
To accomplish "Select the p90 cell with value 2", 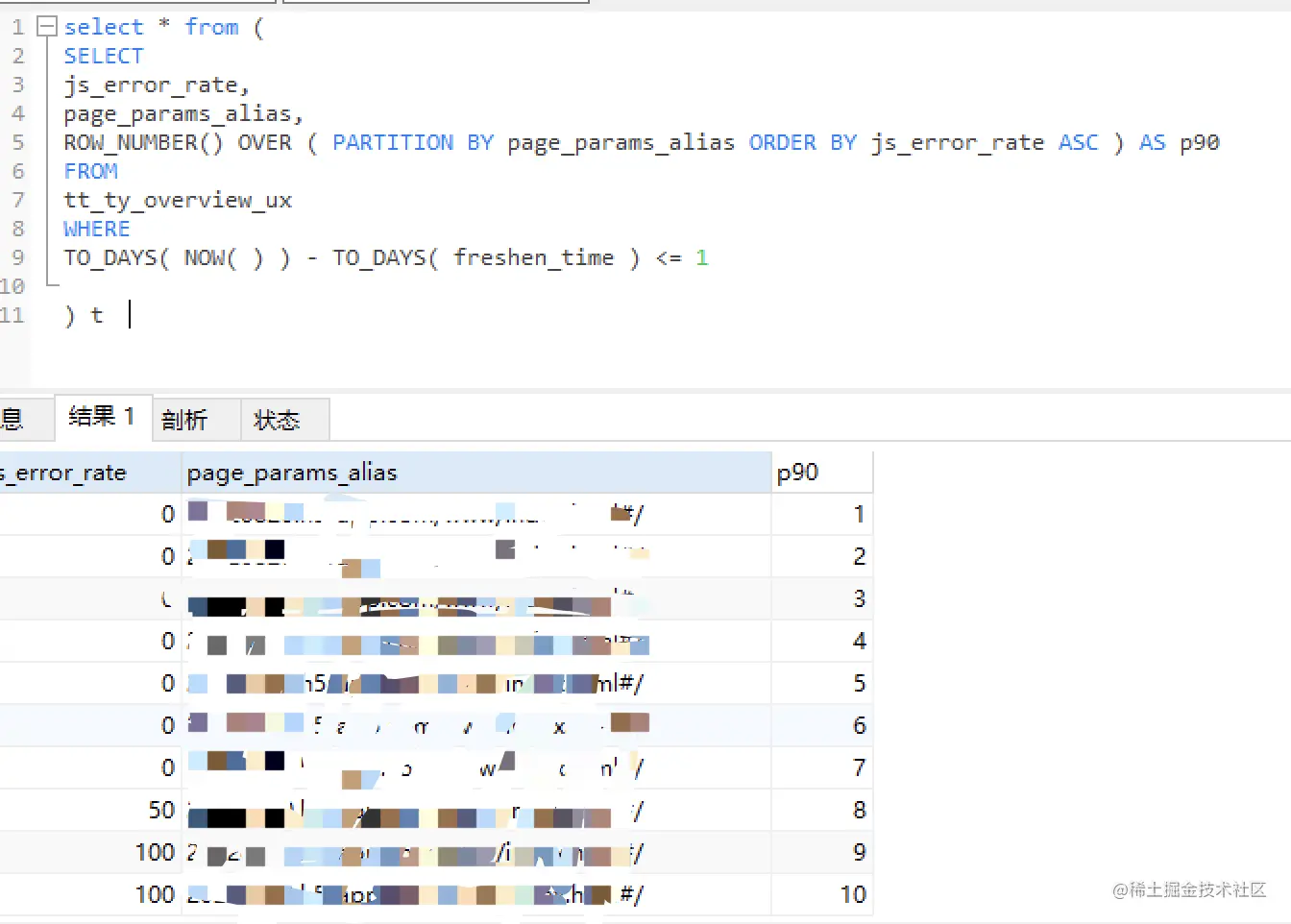I will click(822, 557).
